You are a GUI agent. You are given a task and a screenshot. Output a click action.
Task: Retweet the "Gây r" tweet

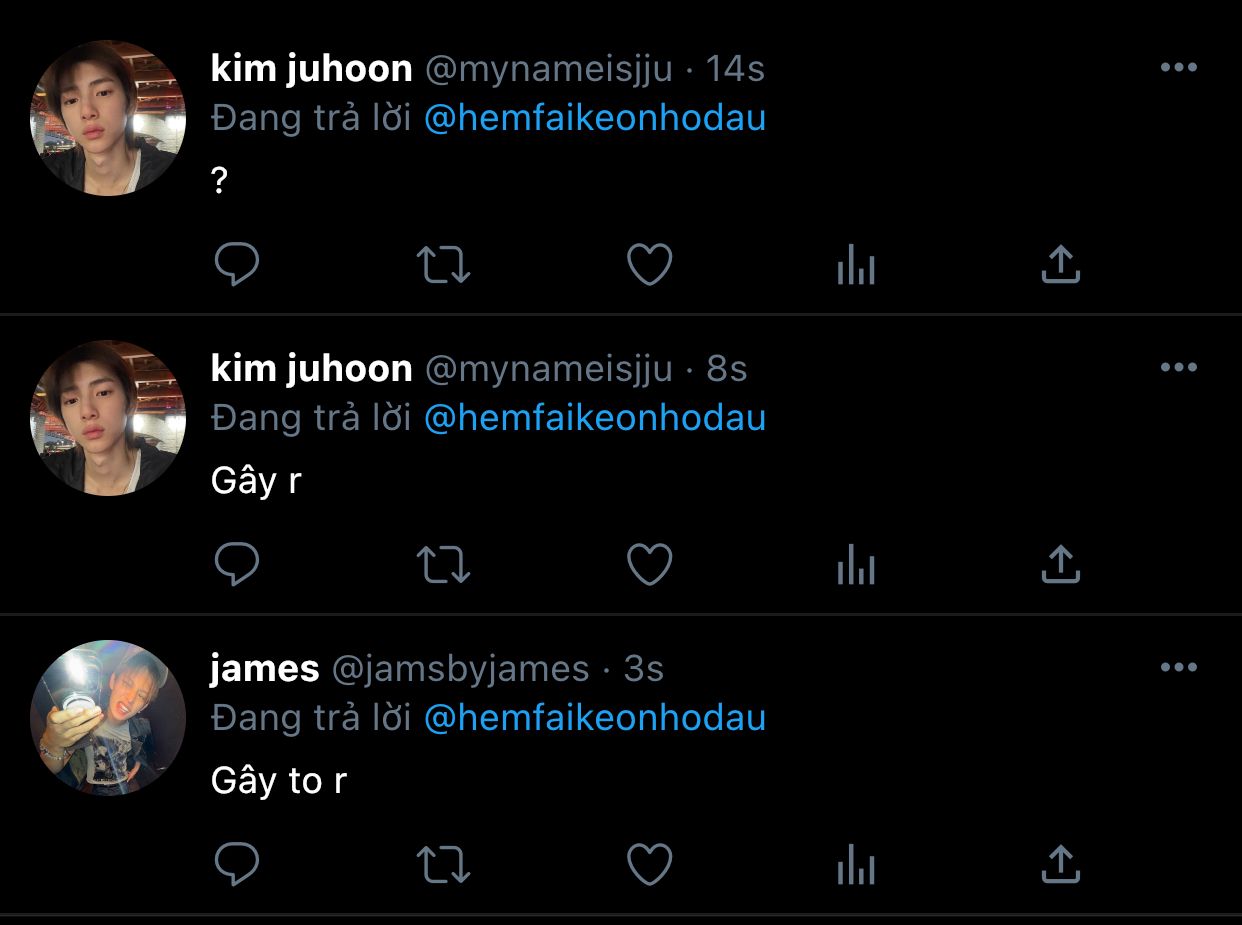coord(443,565)
